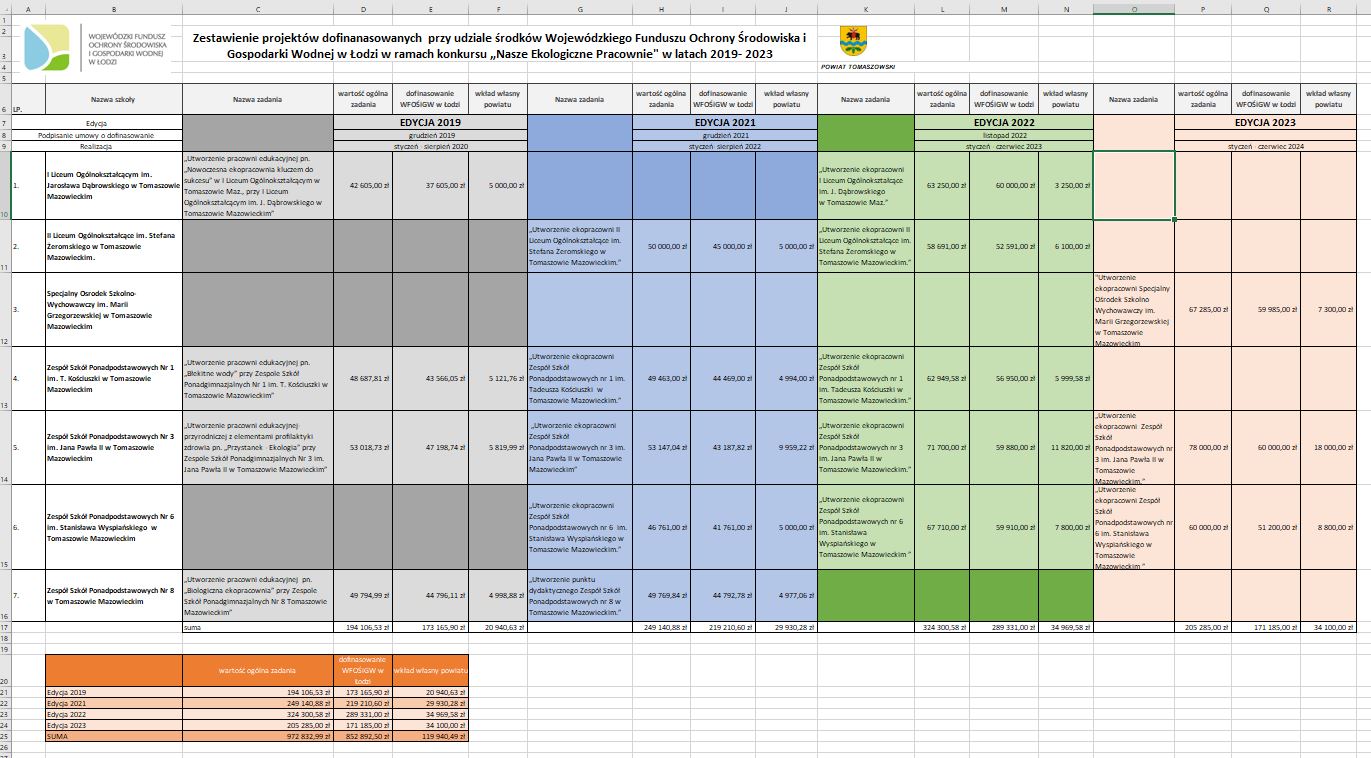Click the cell with value '71 700,00 zł'
The width and height of the screenshot is (1371, 758).
[944, 446]
